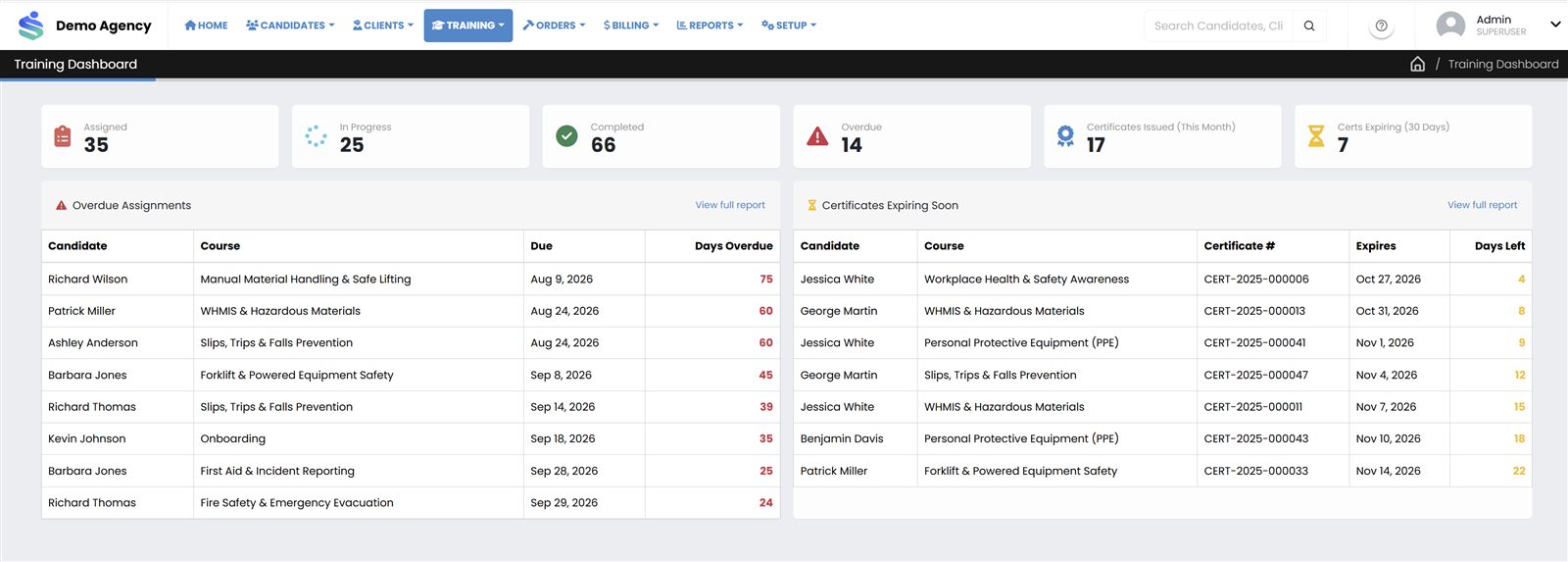Click the Certs Expiring hourglass icon
1568x562 pixels.
(1316, 136)
